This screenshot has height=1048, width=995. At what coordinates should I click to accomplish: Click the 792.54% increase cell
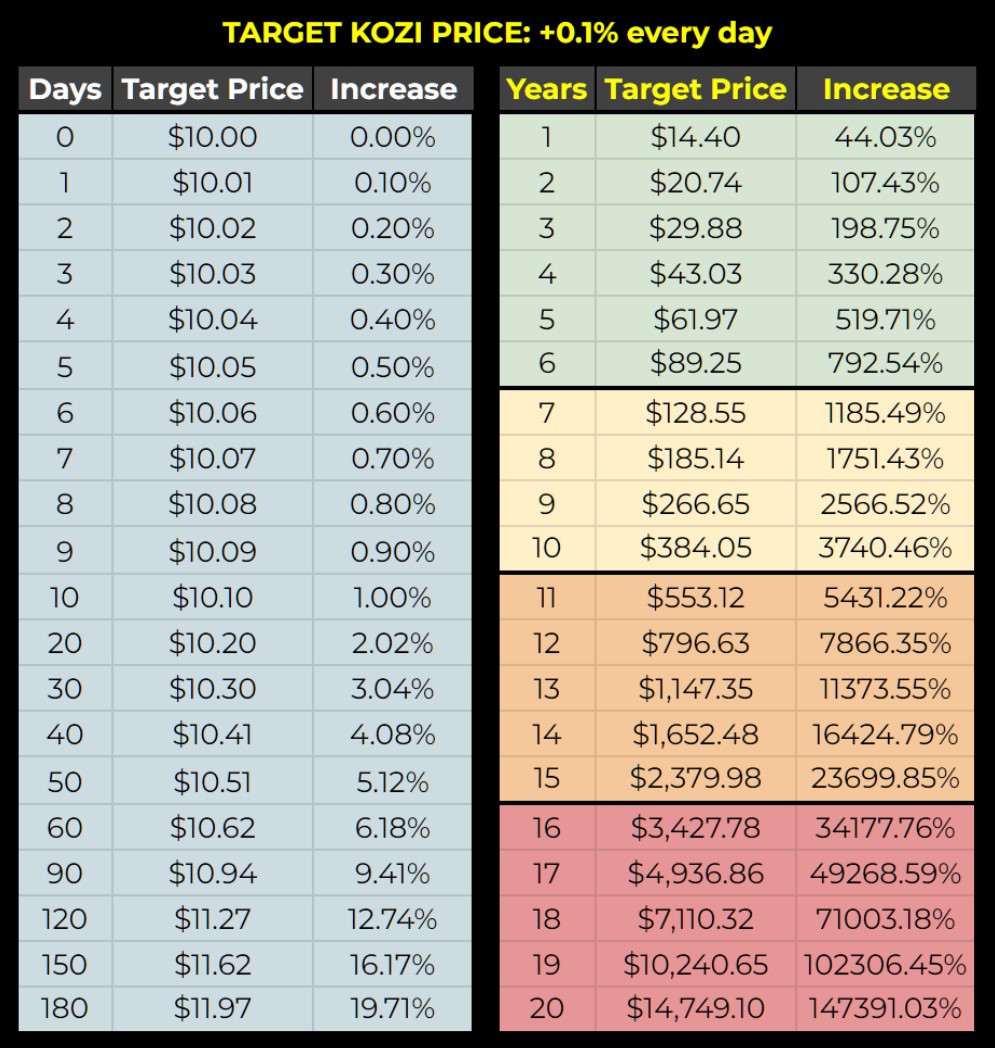coord(885,362)
